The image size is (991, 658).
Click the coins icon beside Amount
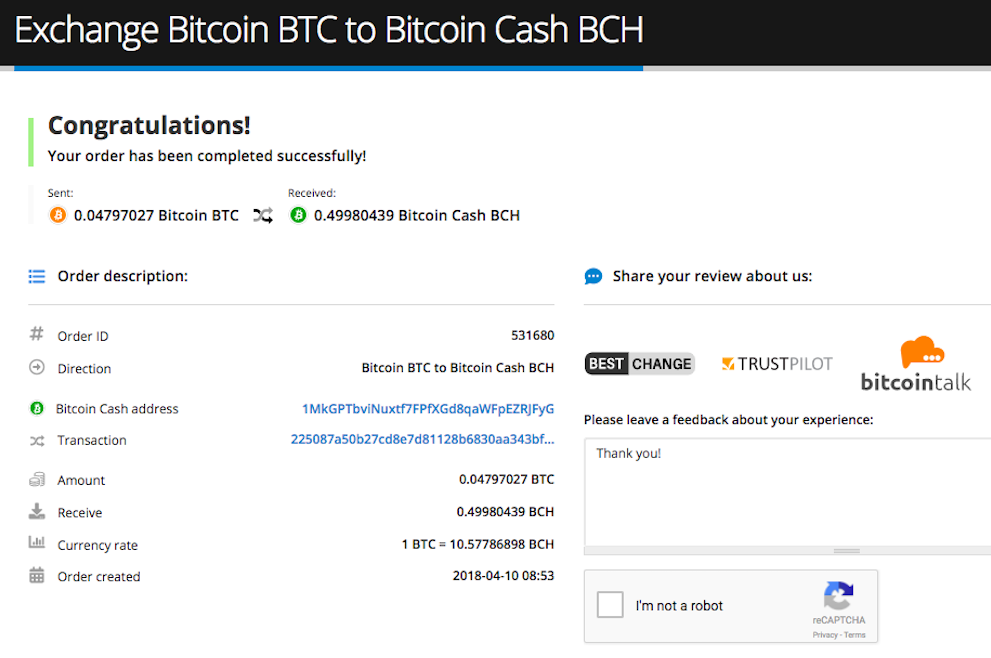tap(37, 479)
